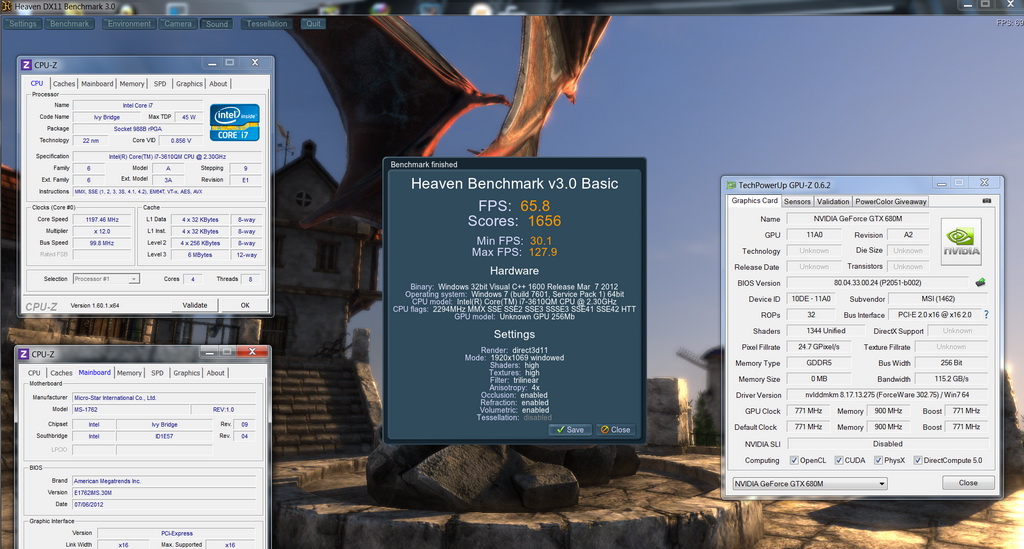Image resolution: width=1024 pixels, height=549 pixels.
Task: Click Core Speed value 1197.46 MHz
Action: click(102, 219)
